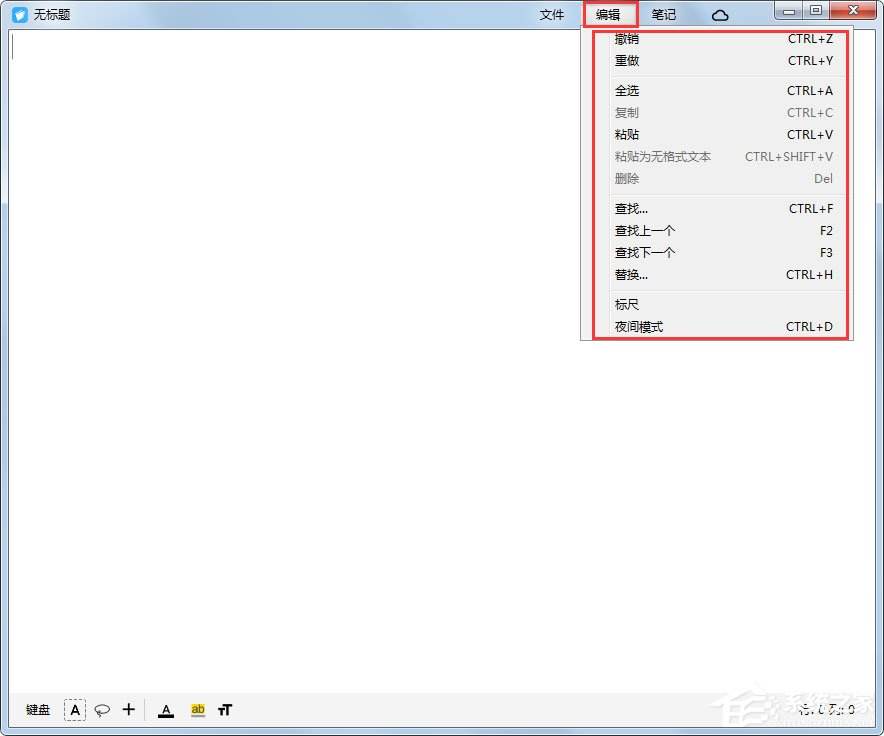Click the plus add icon
This screenshot has height=736, width=884.
[x=128, y=709]
